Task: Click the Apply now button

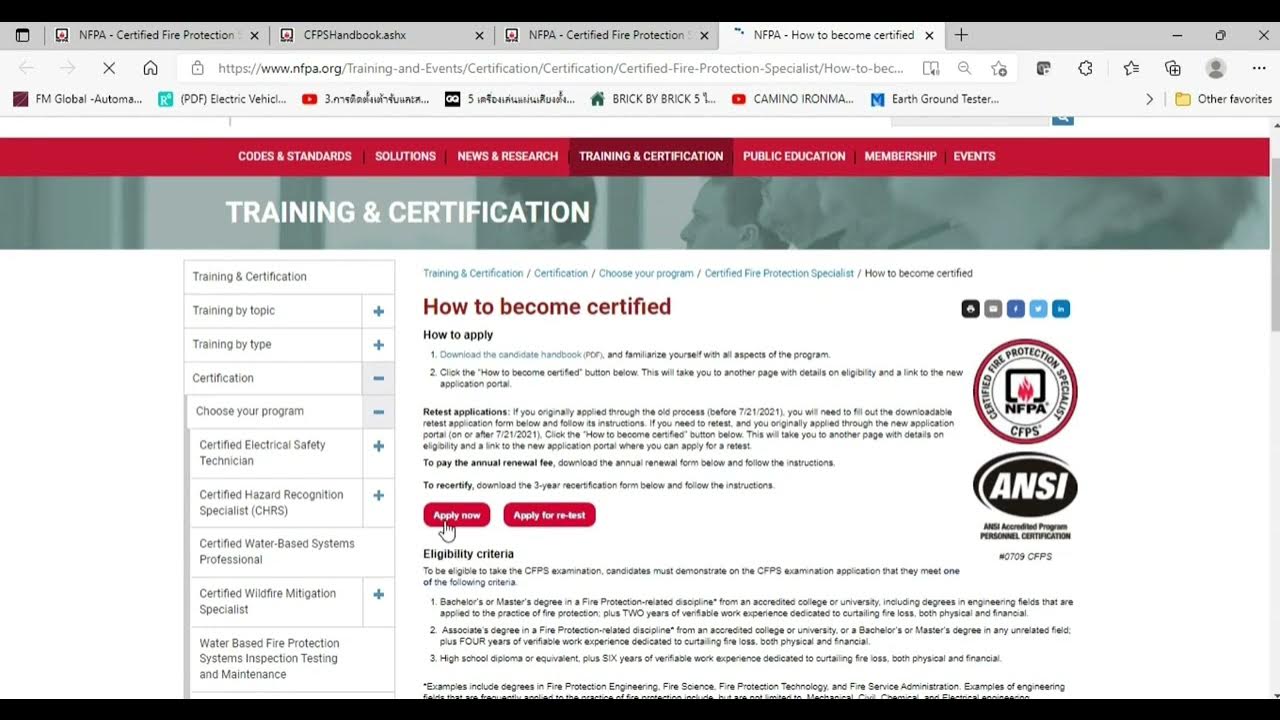Action: (457, 515)
